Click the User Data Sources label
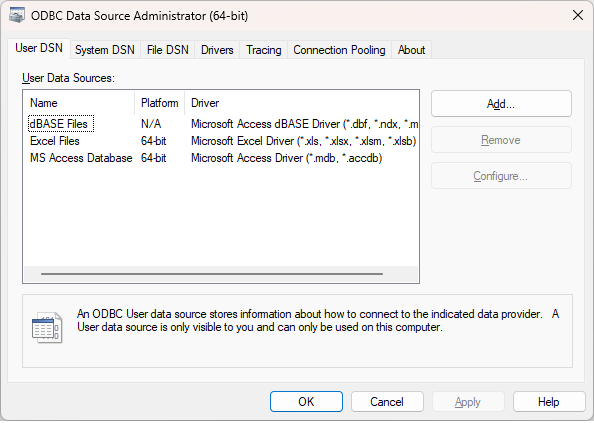The width and height of the screenshot is (594, 423). pos(68,78)
